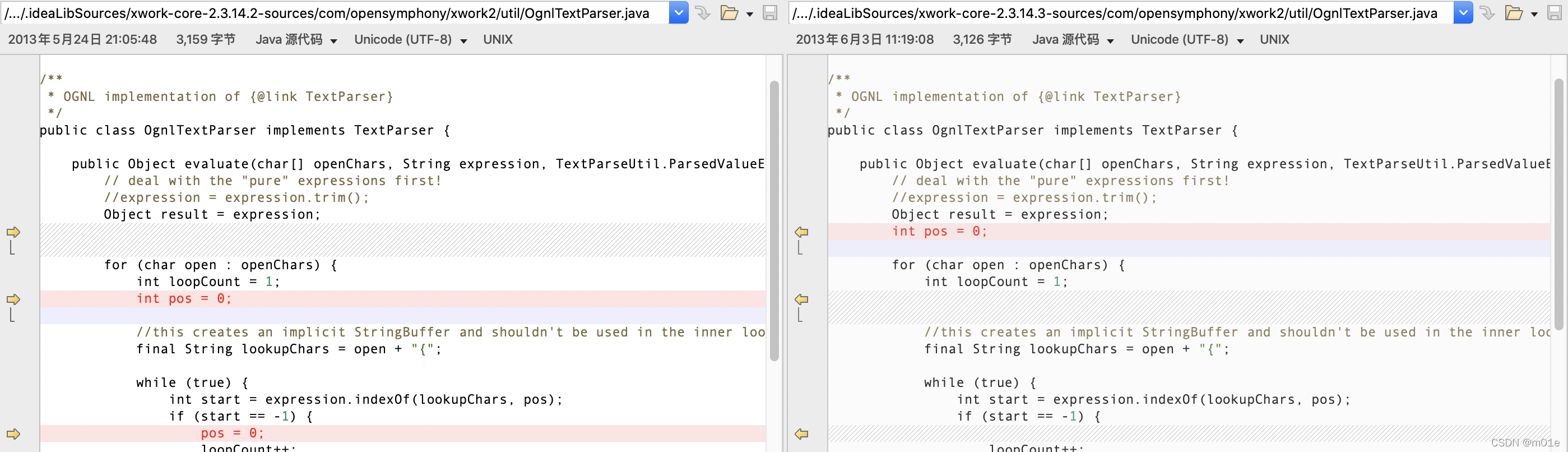Click the UNIX line-ending label in left pane
The image size is (1568, 452).
pyautogui.click(x=498, y=40)
